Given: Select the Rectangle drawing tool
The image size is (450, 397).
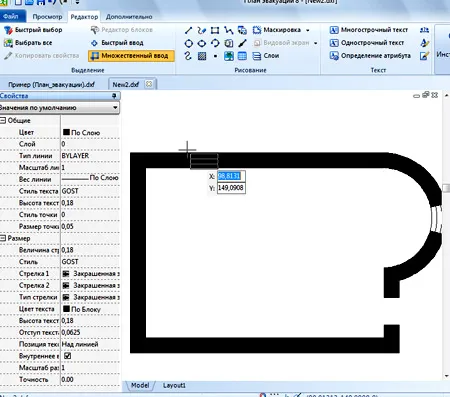Looking at the screenshot, I should (x=215, y=30).
